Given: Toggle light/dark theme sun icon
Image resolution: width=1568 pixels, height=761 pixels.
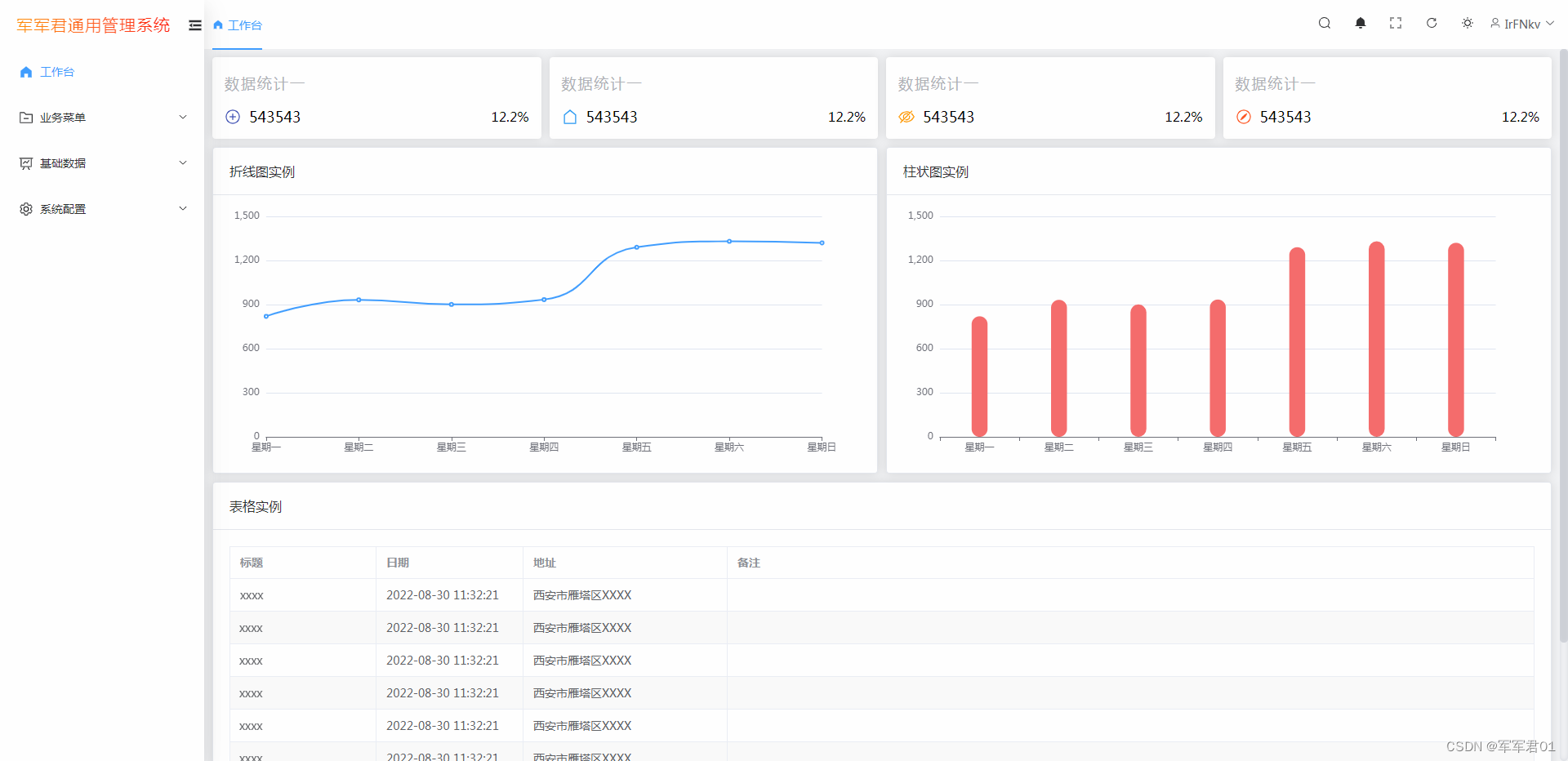Looking at the screenshot, I should click(x=1468, y=23).
